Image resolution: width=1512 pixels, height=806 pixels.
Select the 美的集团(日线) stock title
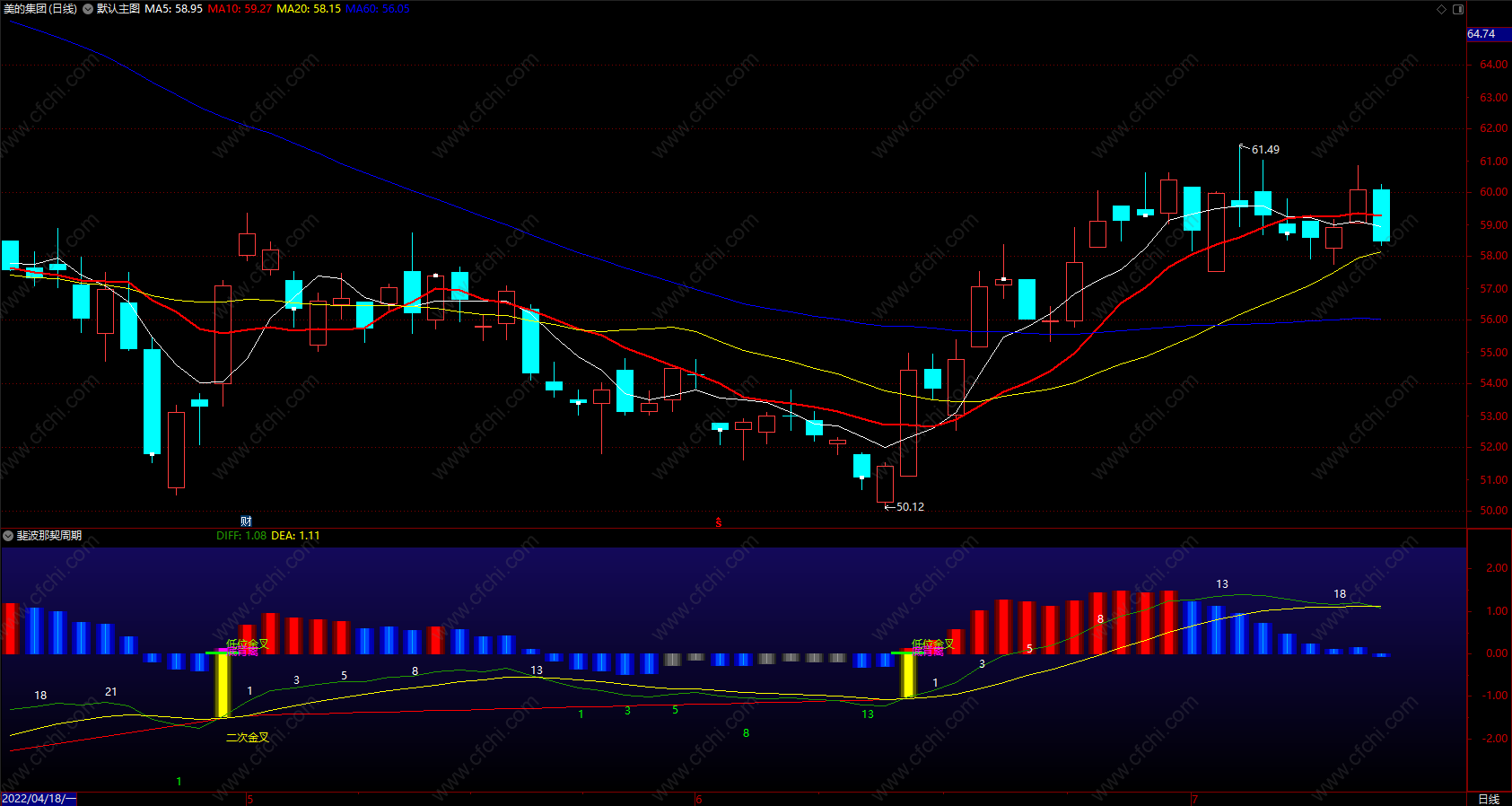pyautogui.click(x=40, y=9)
